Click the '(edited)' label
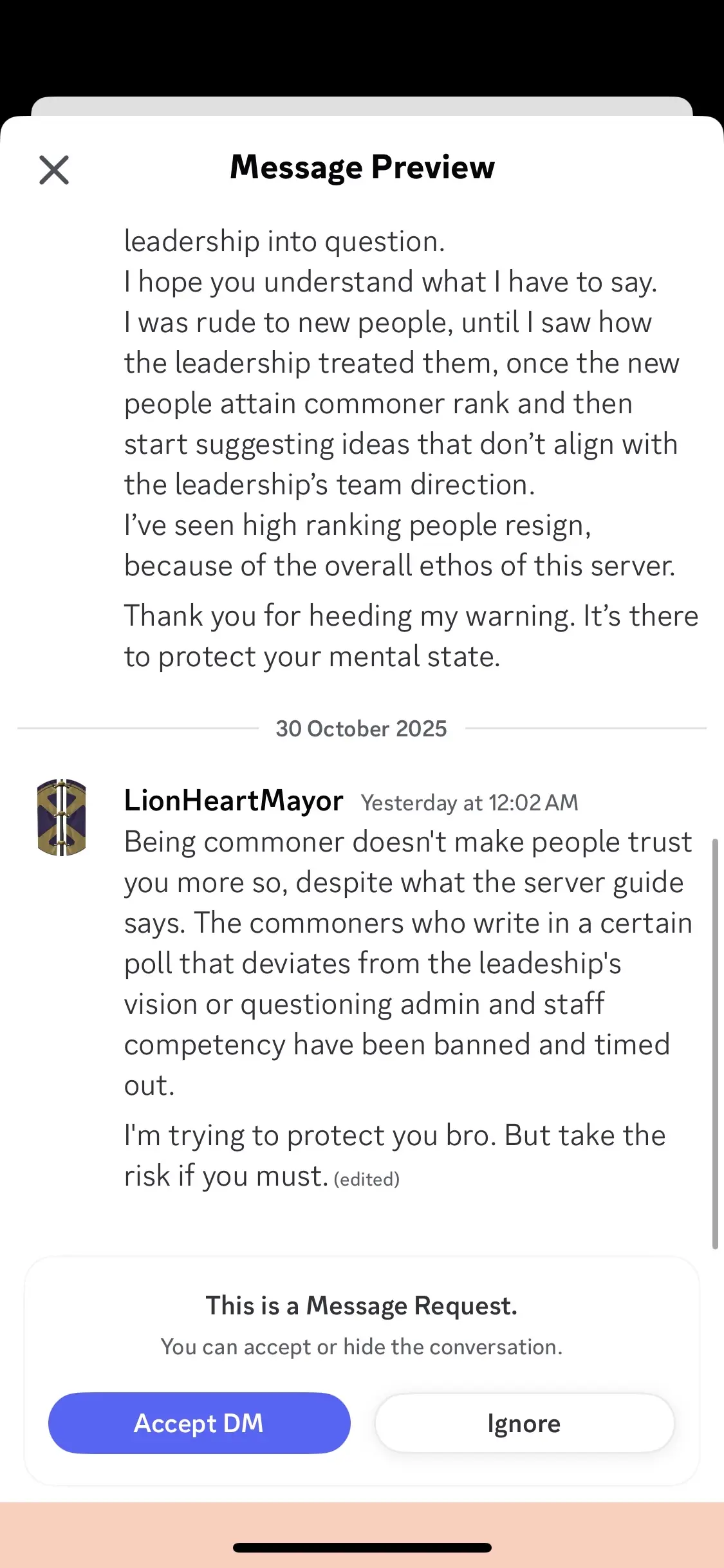This screenshot has width=724, height=1568. point(367,1179)
